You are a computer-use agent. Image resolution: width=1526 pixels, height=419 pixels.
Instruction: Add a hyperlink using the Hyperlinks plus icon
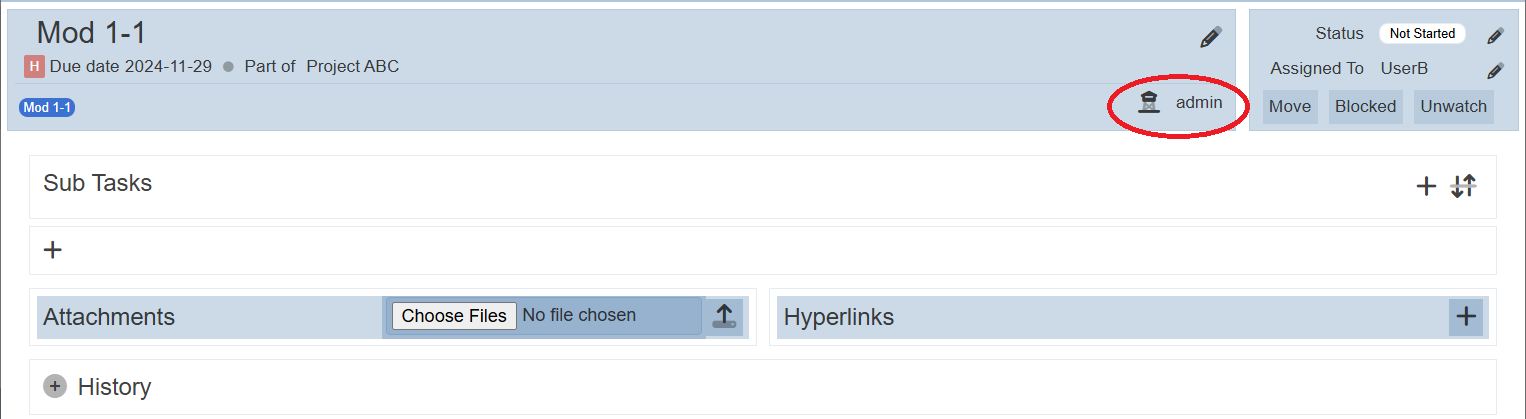1466,317
